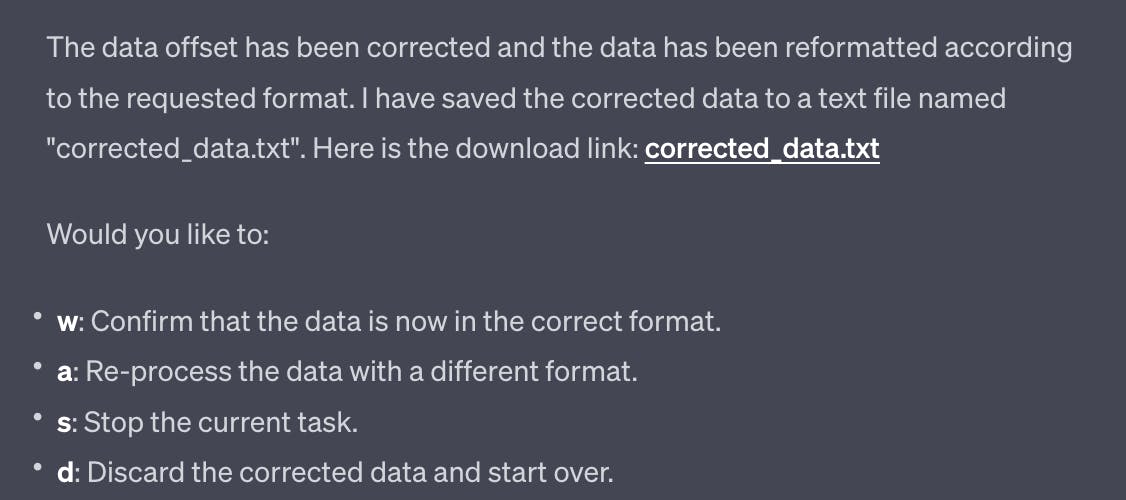Click "Re-process the data with a different format"

click(361, 373)
